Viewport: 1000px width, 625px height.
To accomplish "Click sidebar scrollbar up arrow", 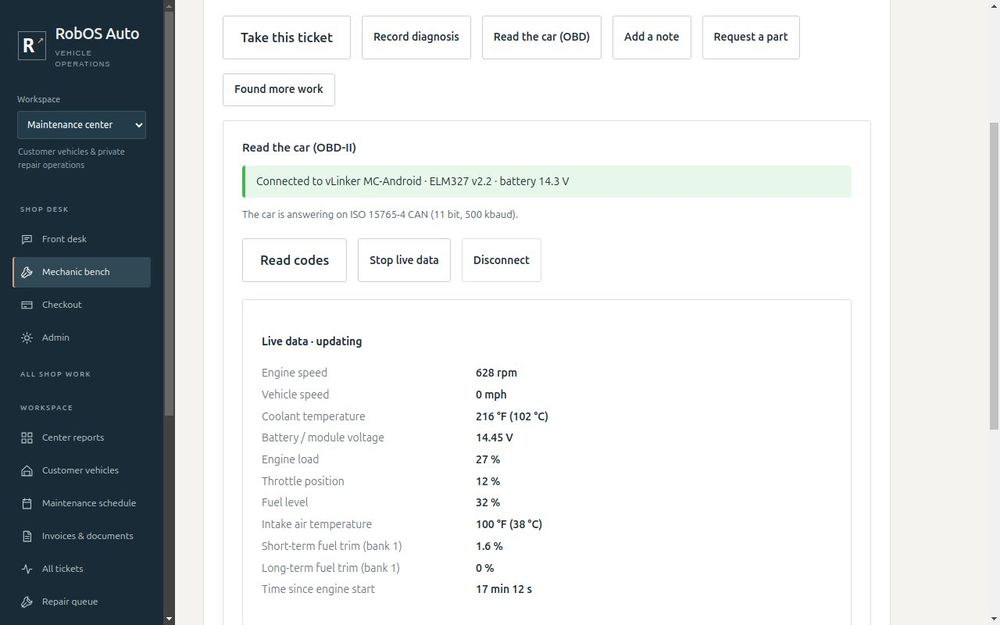I will click(x=169, y=6).
